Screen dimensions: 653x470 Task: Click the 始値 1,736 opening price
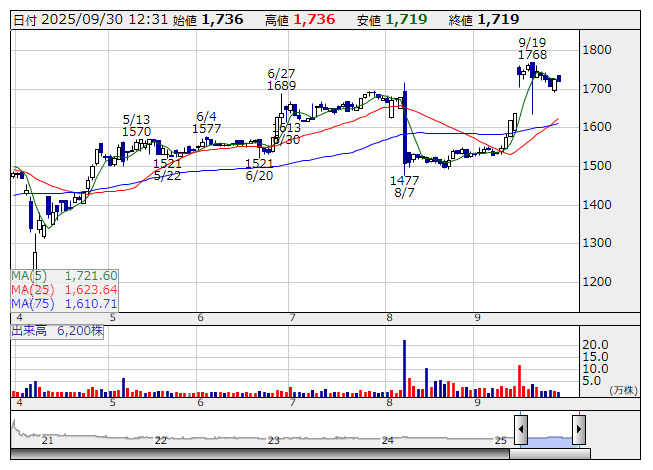click(x=208, y=20)
